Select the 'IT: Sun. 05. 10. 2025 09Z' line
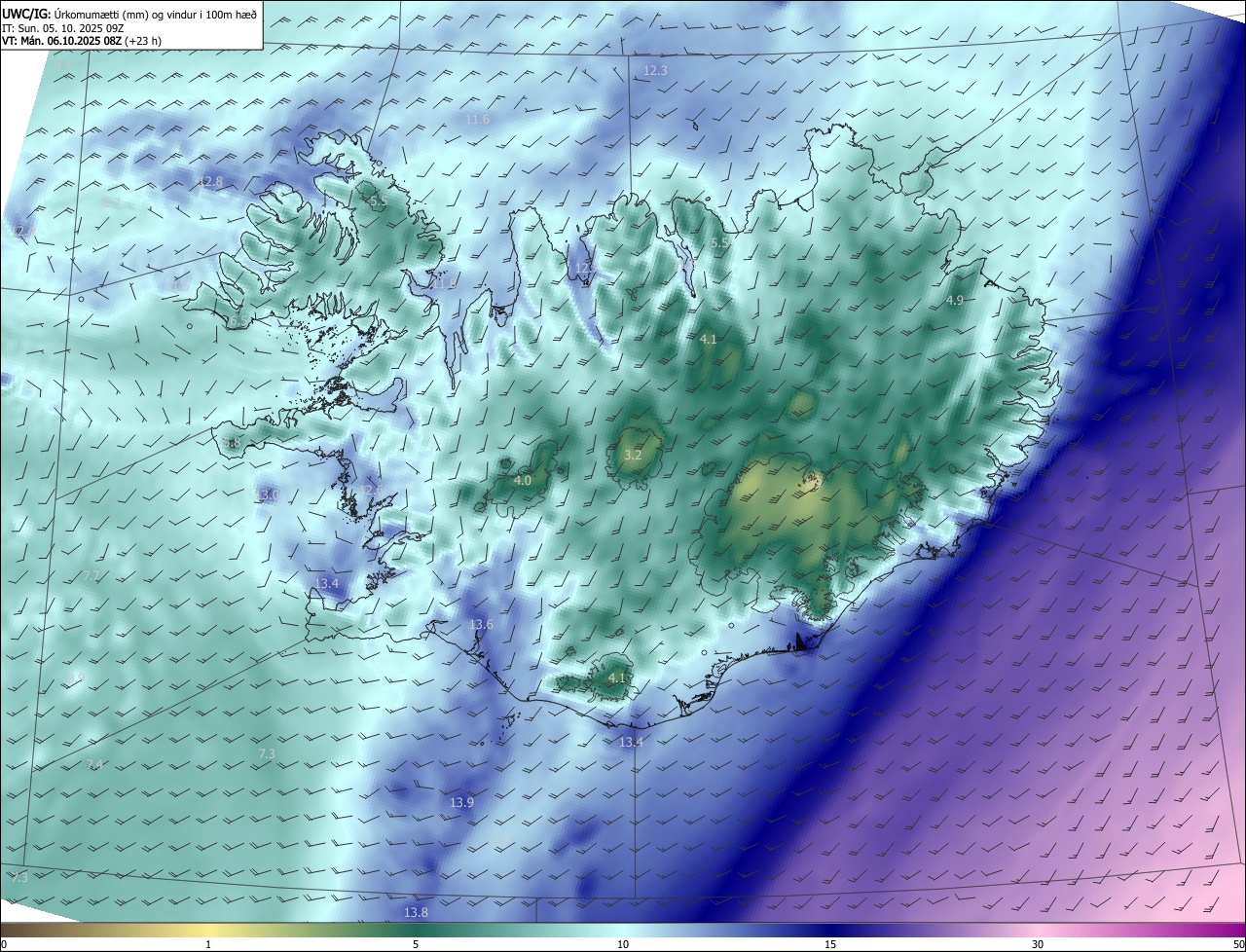 tap(62, 28)
